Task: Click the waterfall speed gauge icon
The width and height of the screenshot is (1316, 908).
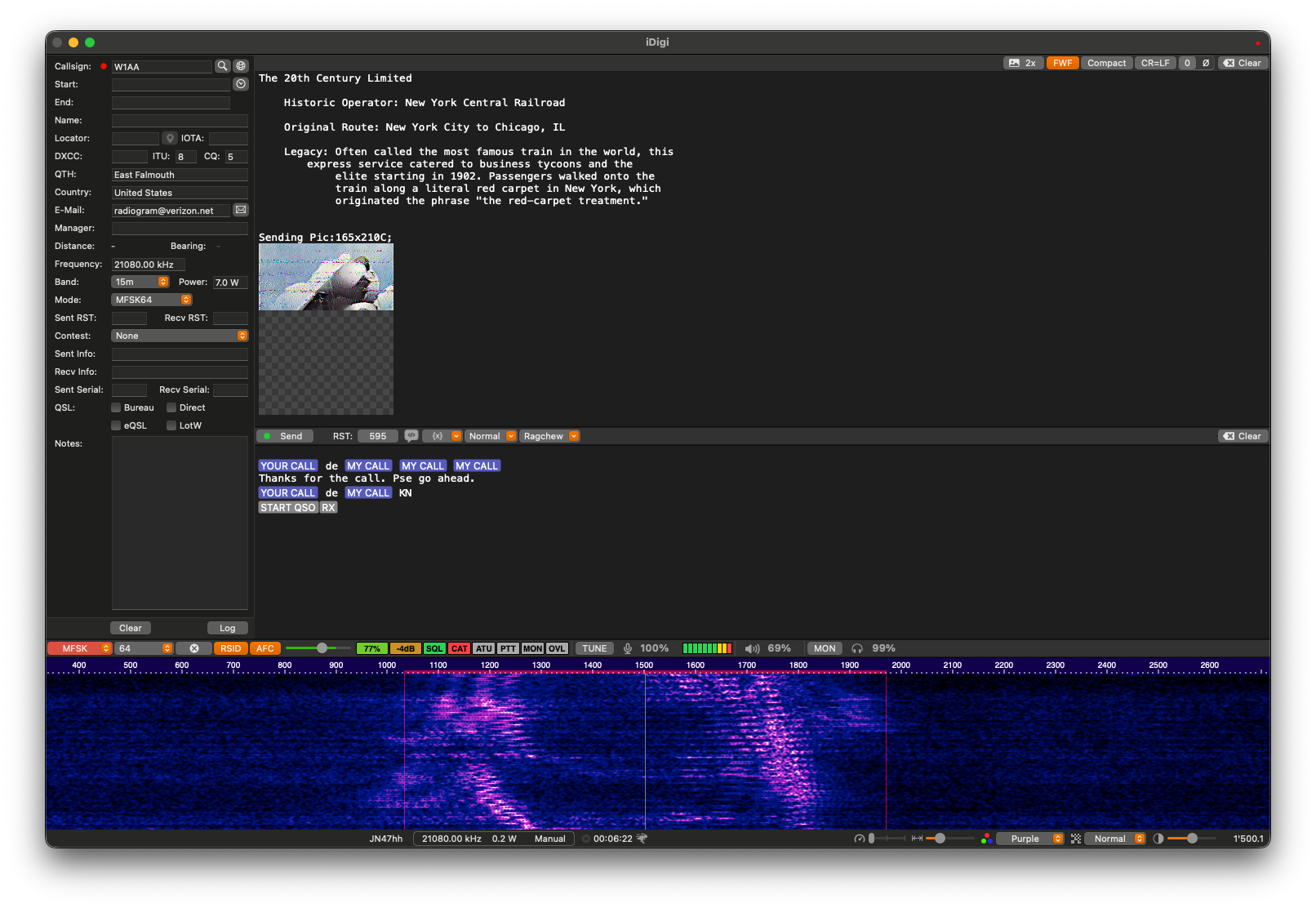Action: [859, 839]
